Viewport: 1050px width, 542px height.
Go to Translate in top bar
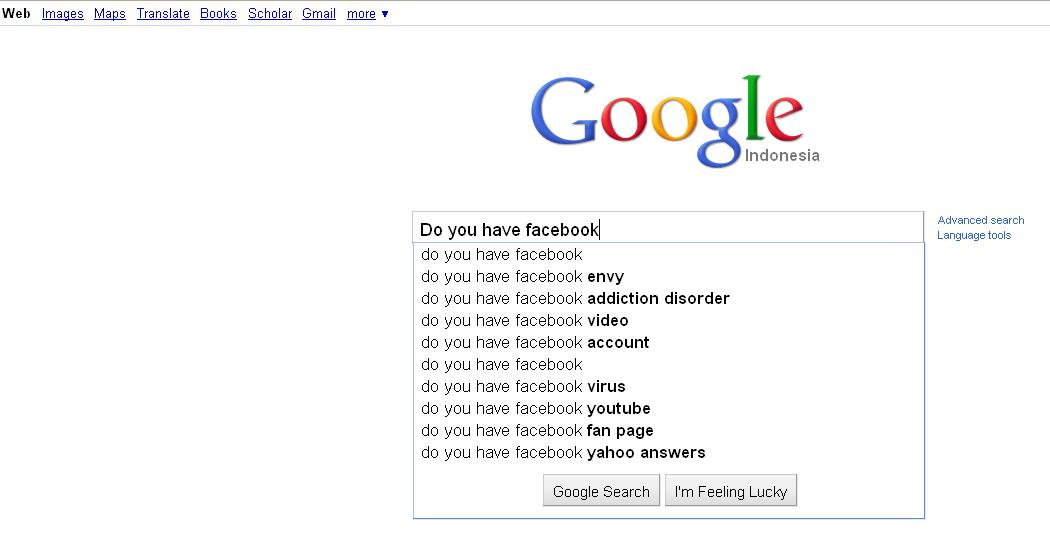click(163, 13)
